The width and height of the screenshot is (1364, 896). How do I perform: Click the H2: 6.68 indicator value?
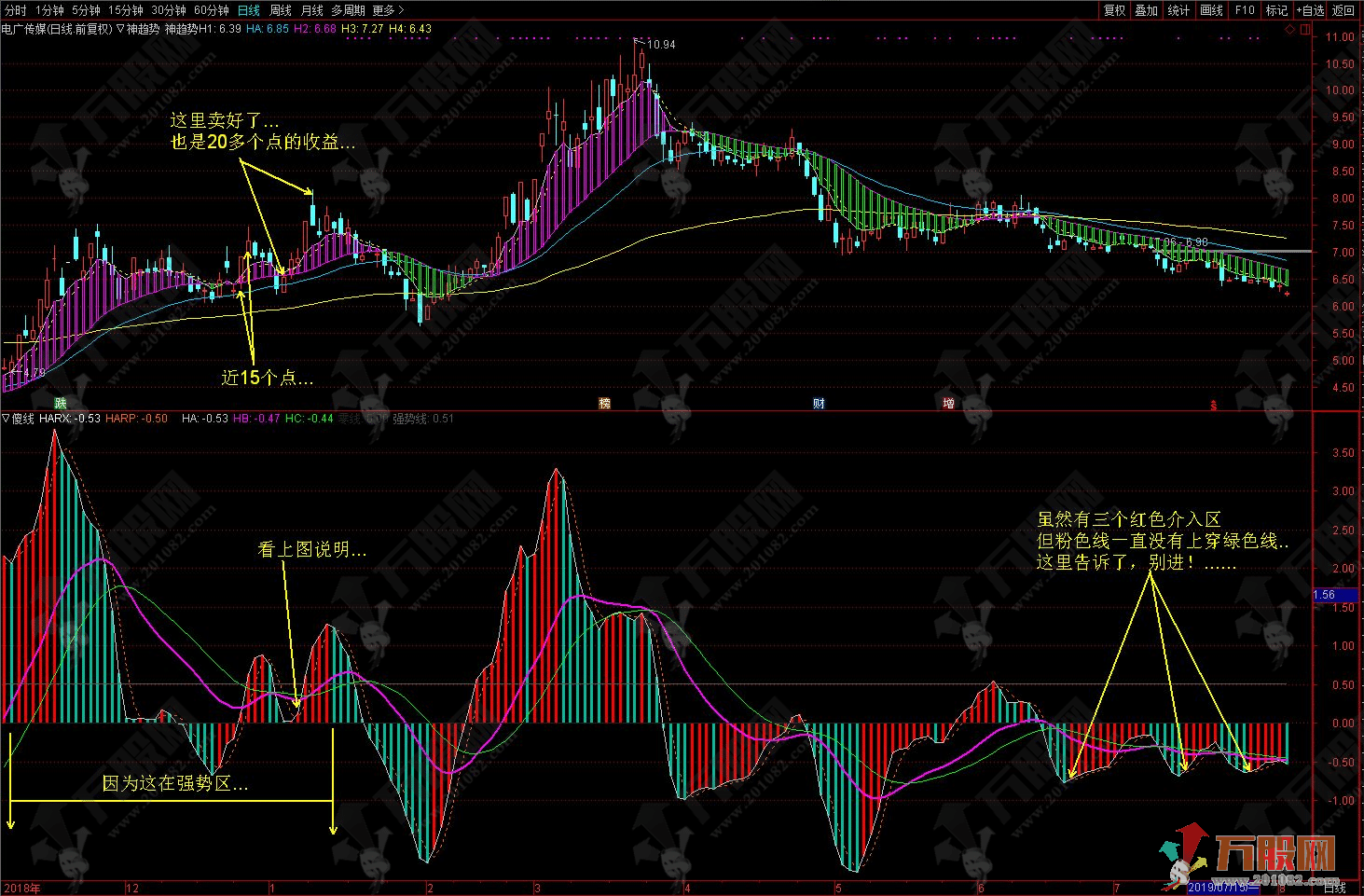(314, 29)
